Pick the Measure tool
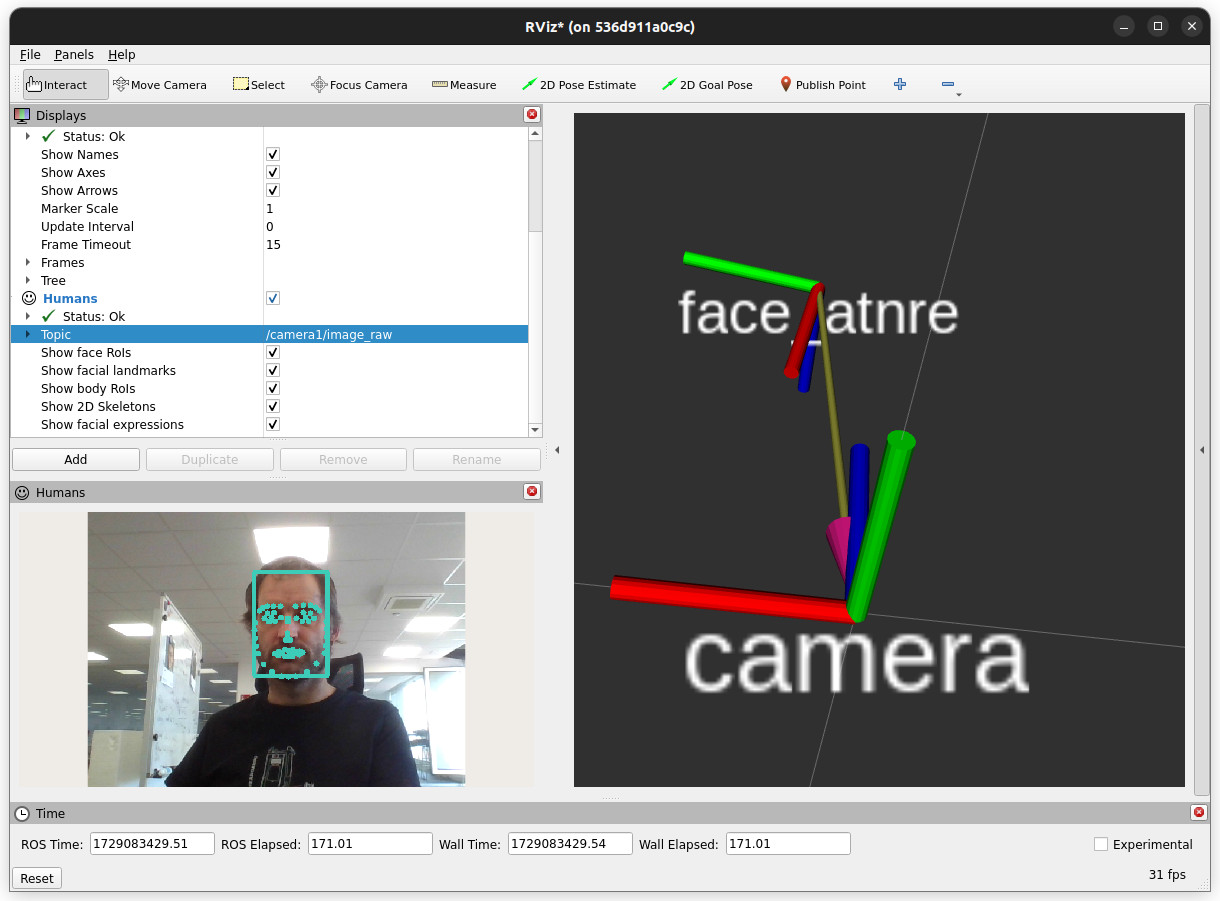Screen dimensions: 1220x901 pos(464,85)
